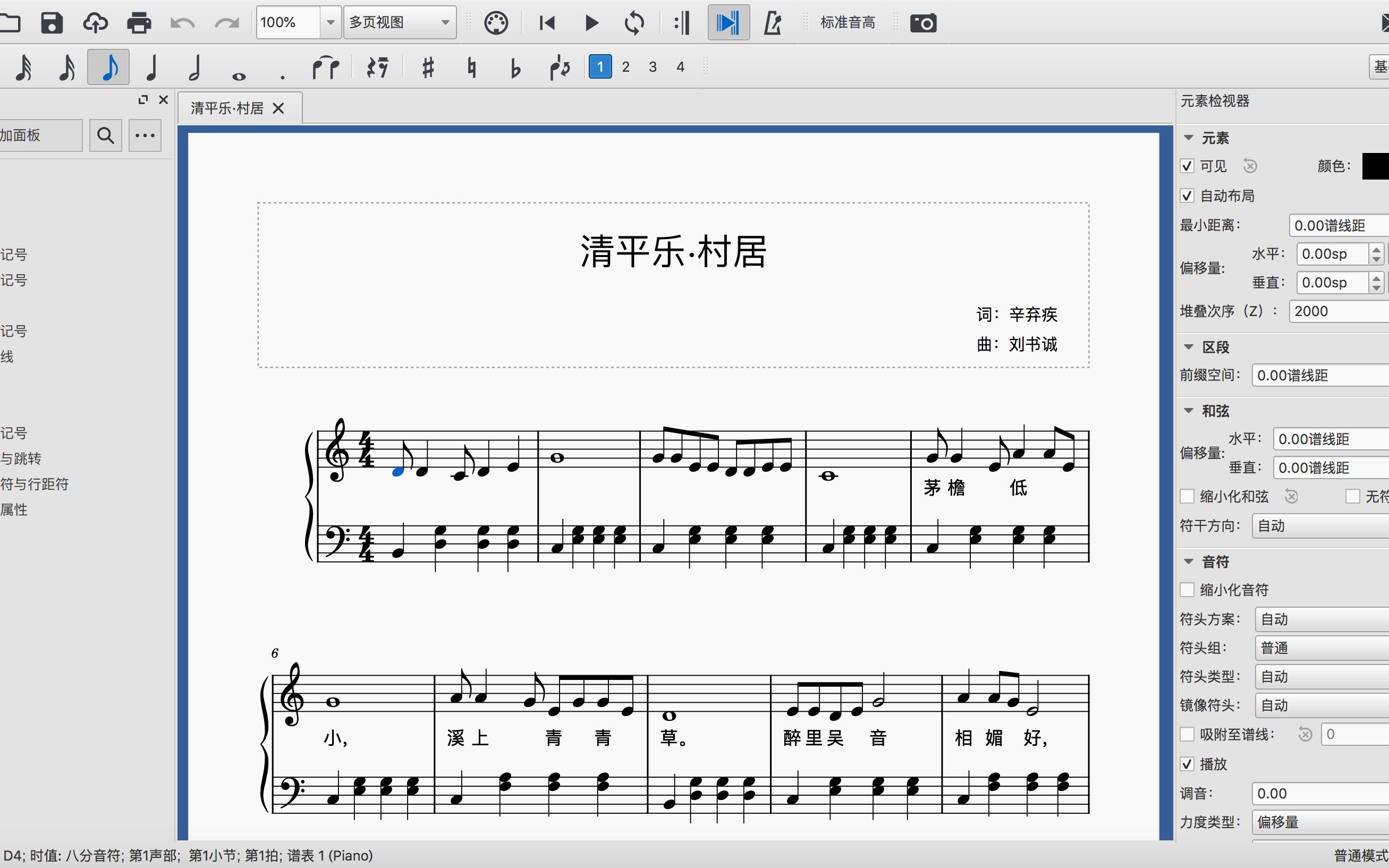Open 标准音高 menu option
Image resolution: width=1389 pixels, height=868 pixels.
(848, 21)
